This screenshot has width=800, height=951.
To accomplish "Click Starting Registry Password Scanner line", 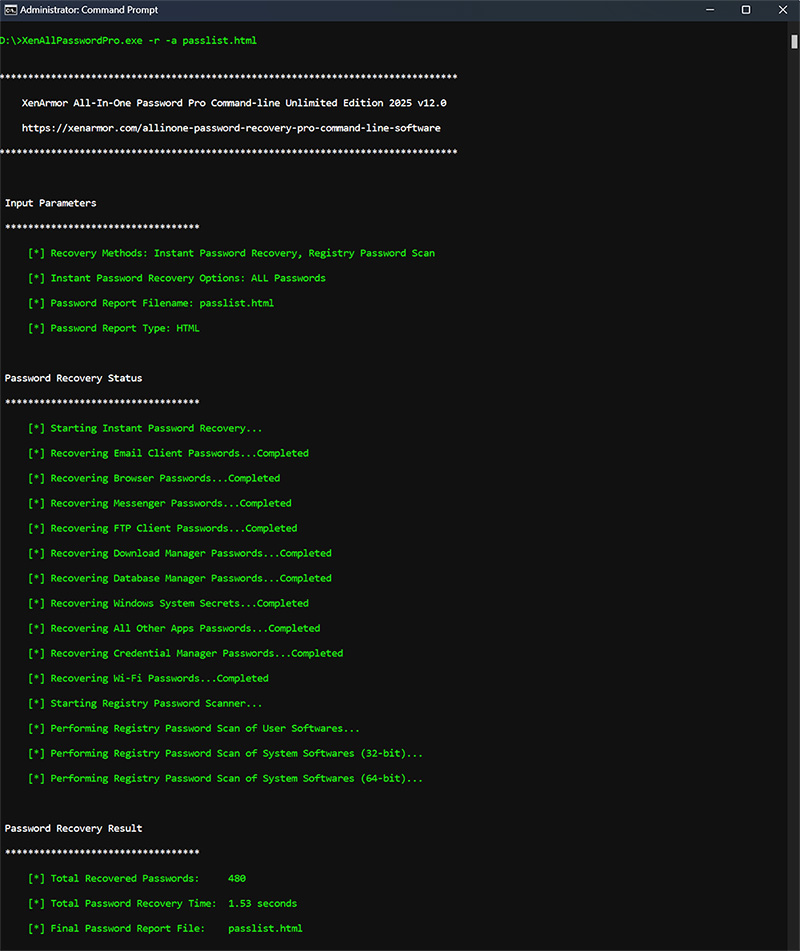I will click(x=145, y=704).
